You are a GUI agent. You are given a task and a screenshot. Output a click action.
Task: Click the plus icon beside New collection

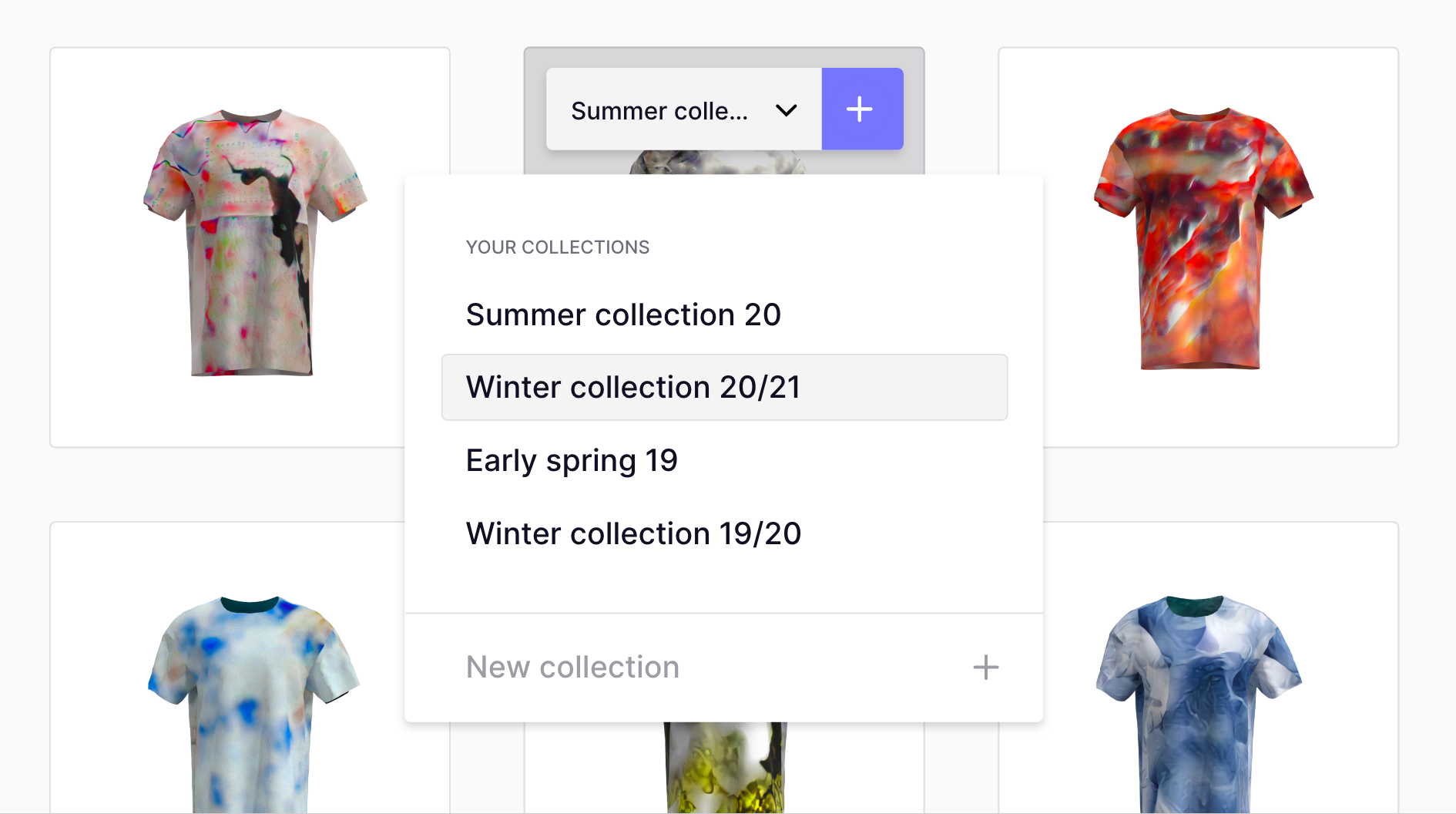click(x=985, y=668)
